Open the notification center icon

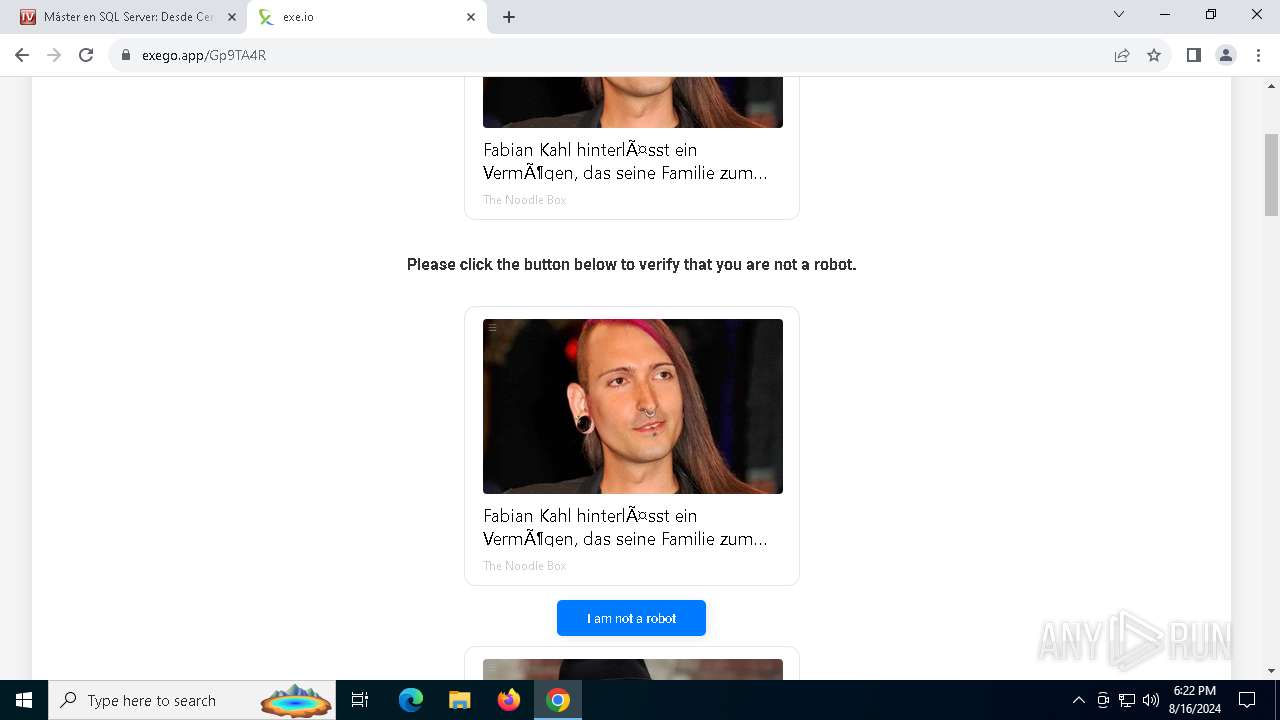(1247, 700)
